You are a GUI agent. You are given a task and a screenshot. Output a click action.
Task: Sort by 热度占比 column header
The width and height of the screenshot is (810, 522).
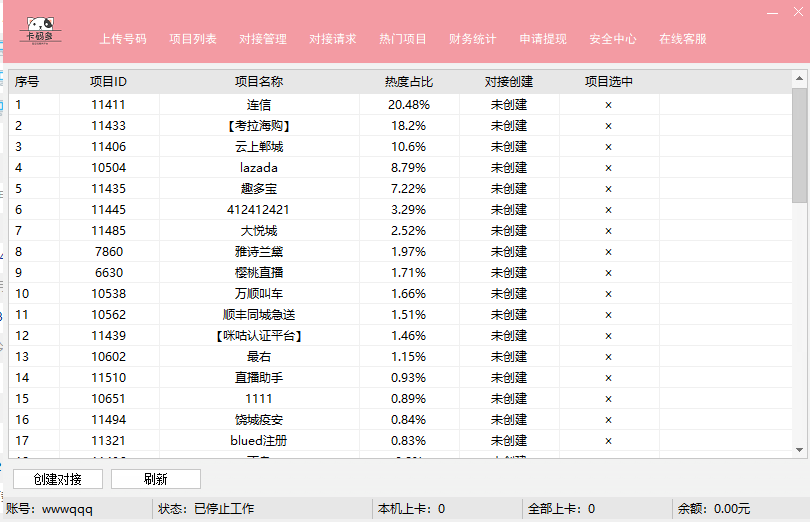pos(409,82)
